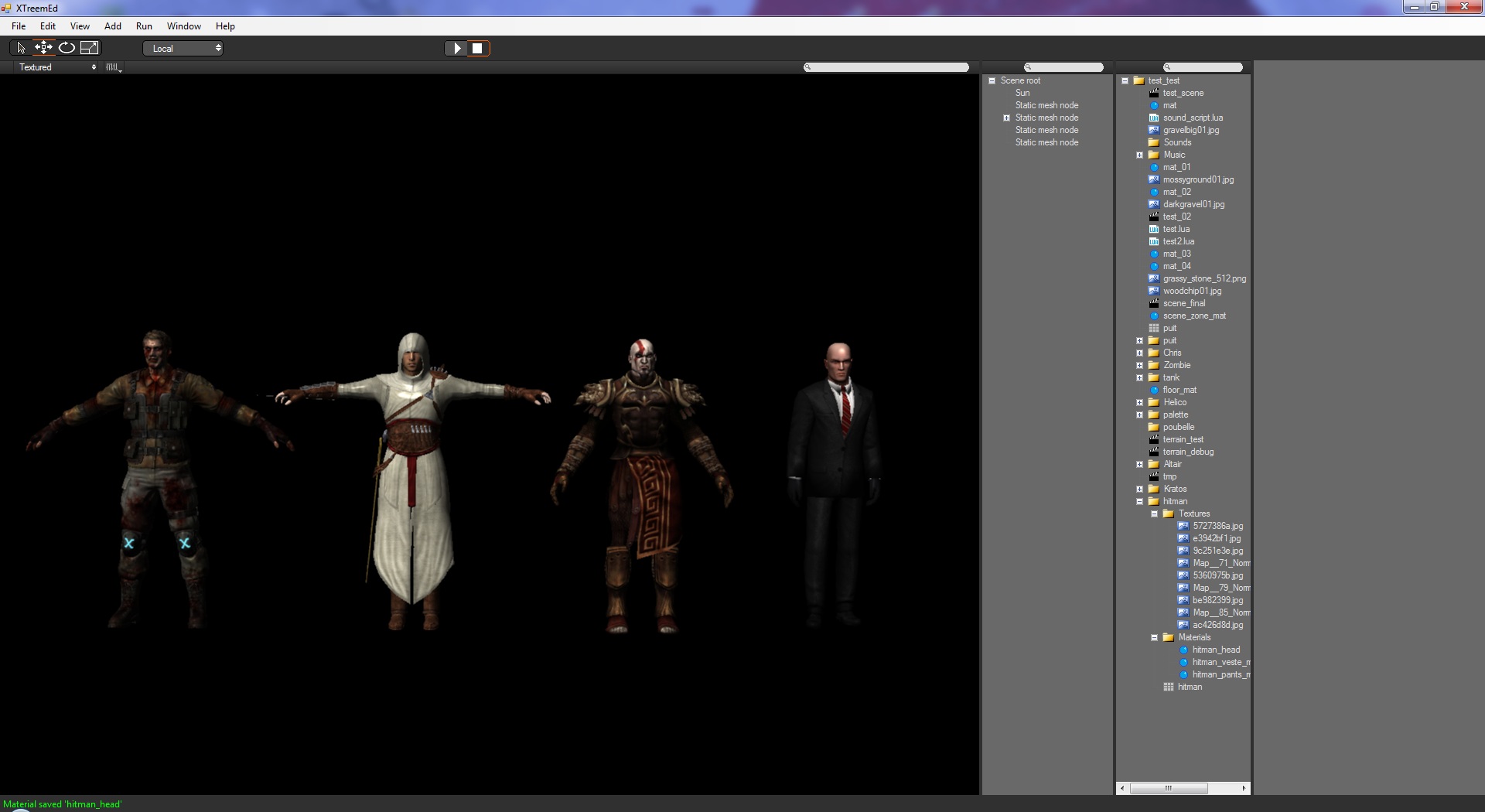
Task: Click the scene tree search field
Action: [1063, 67]
